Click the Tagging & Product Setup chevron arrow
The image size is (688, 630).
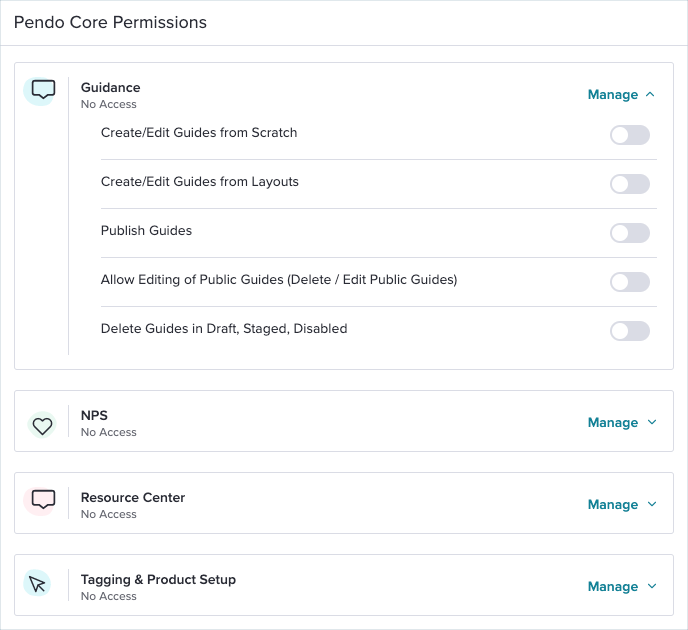[x=652, y=586]
